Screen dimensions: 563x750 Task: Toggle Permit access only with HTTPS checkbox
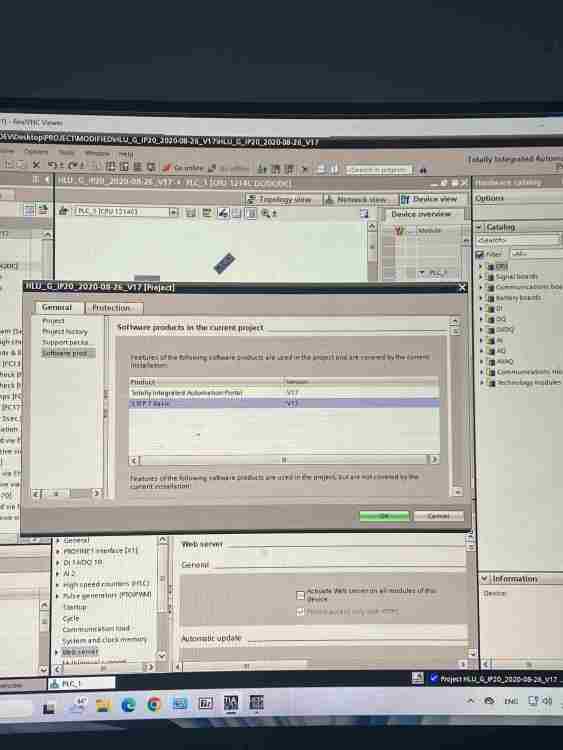coord(300,612)
